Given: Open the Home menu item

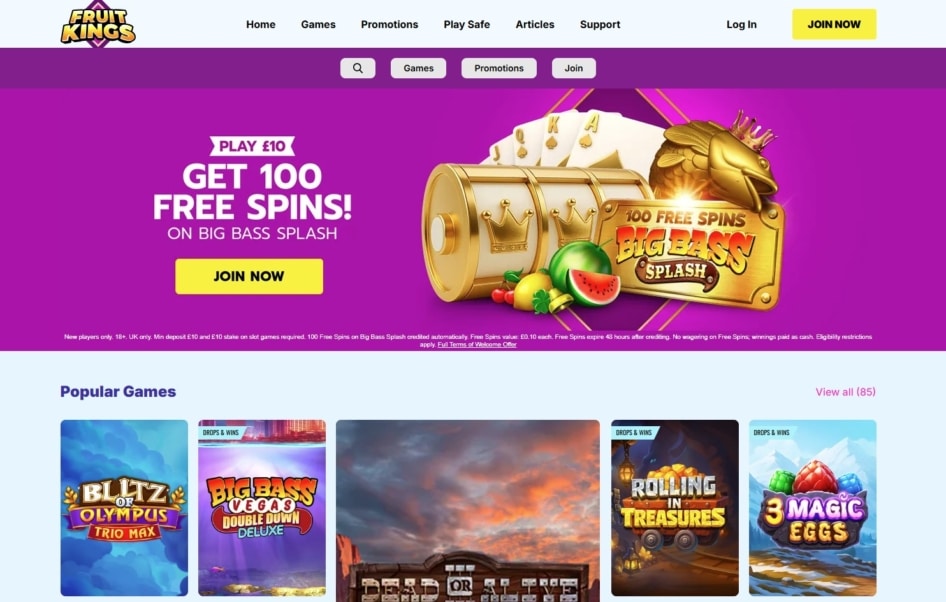Looking at the screenshot, I should (261, 24).
